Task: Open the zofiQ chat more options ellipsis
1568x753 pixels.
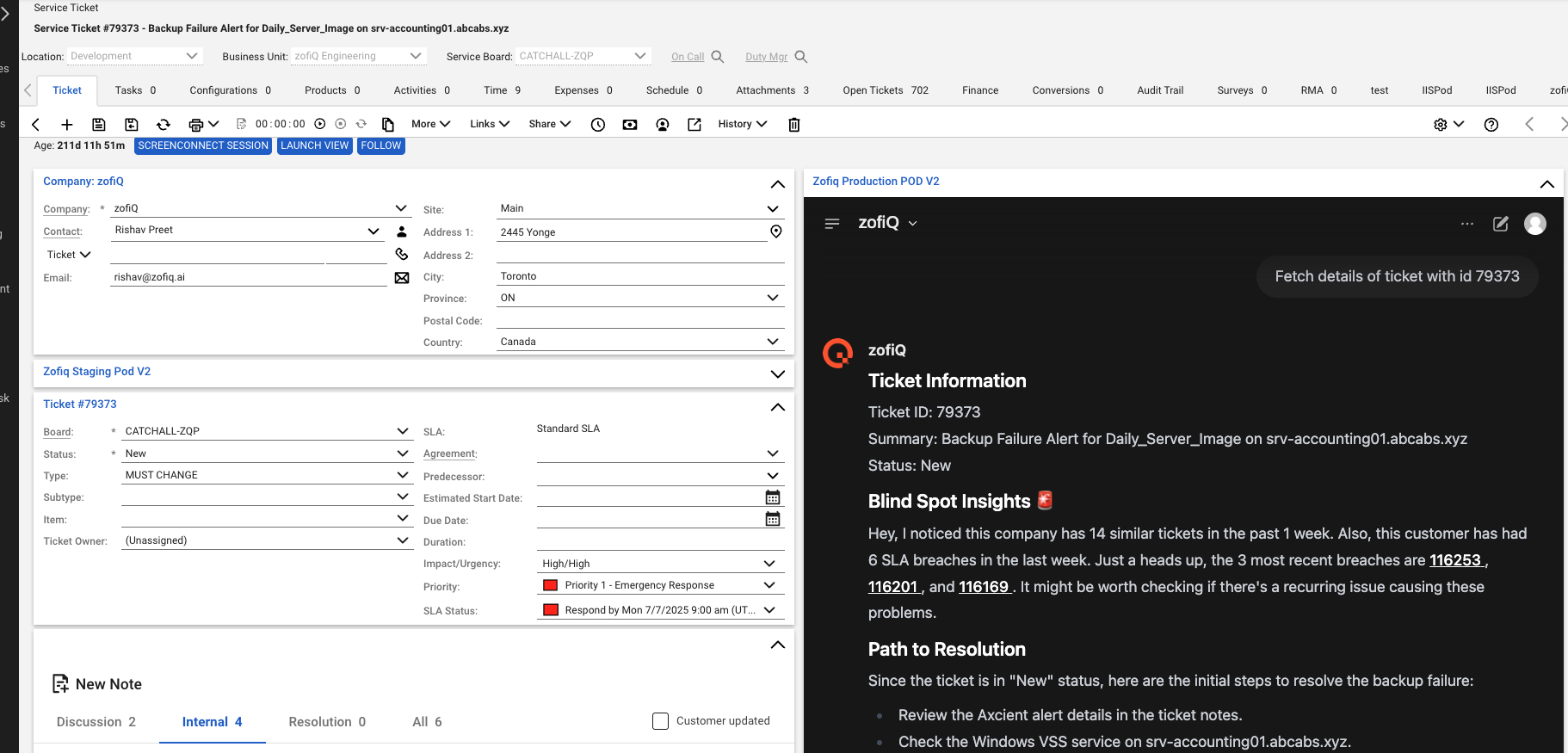Action: (1467, 224)
